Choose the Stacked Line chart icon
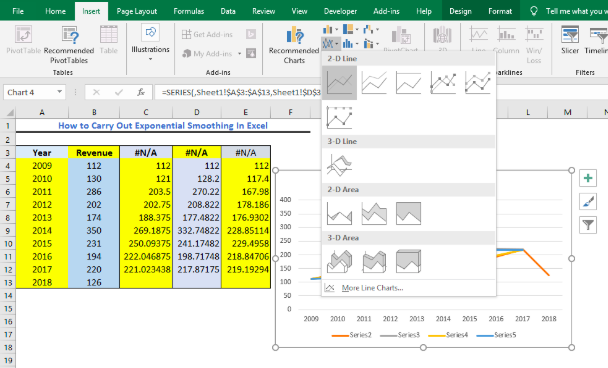Viewport: 608px width, 368px height. 374,83
